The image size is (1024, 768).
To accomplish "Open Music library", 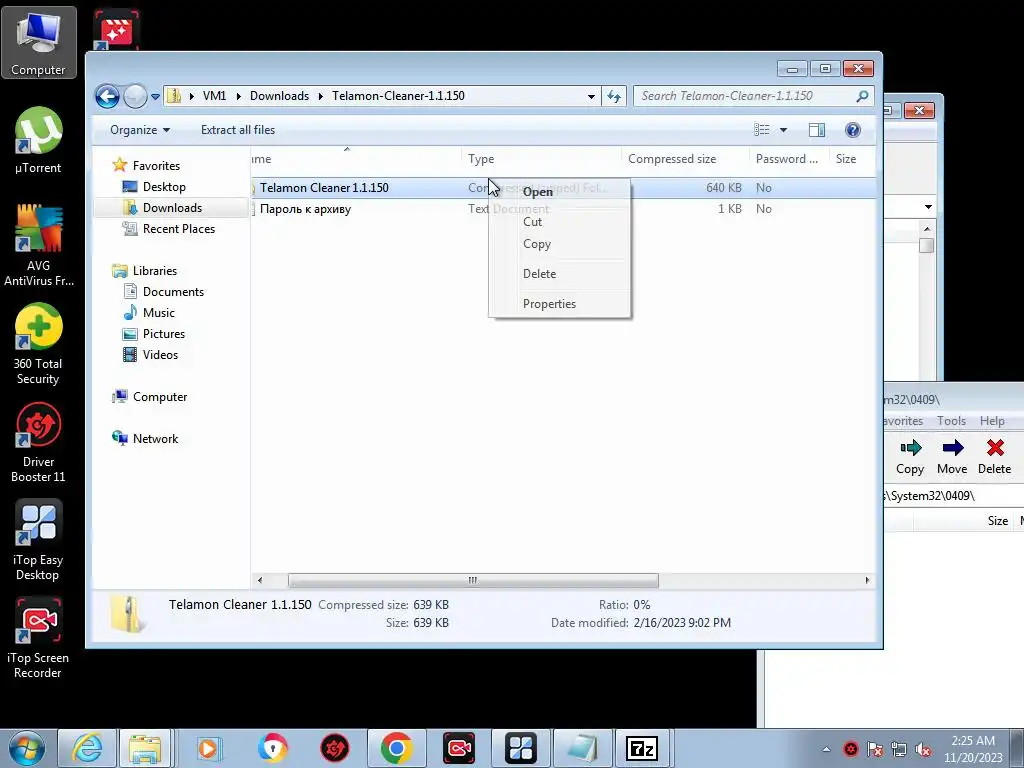I will tap(159, 313).
